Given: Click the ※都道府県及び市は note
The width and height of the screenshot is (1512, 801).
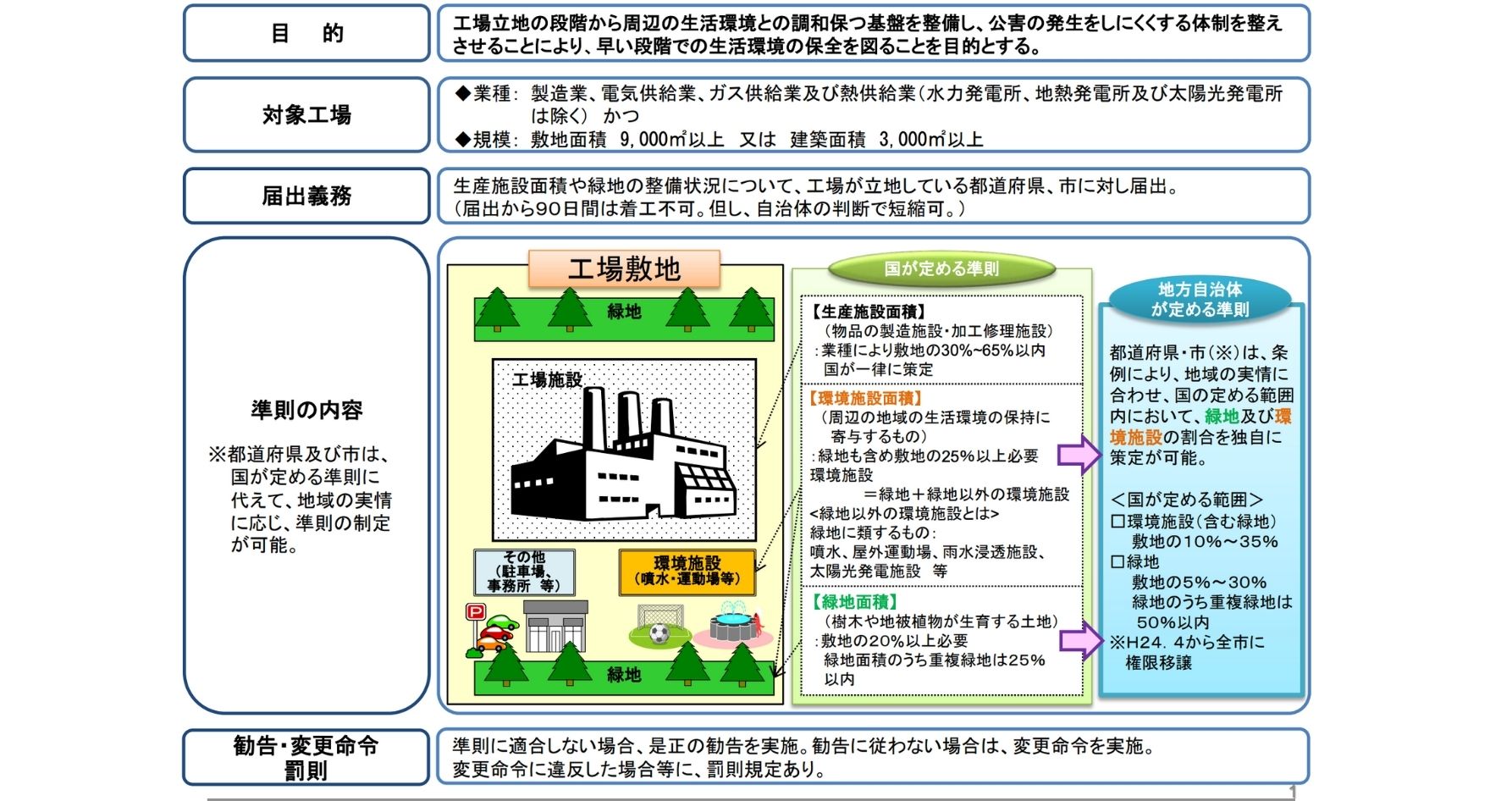Looking at the screenshot, I should click(301, 500).
